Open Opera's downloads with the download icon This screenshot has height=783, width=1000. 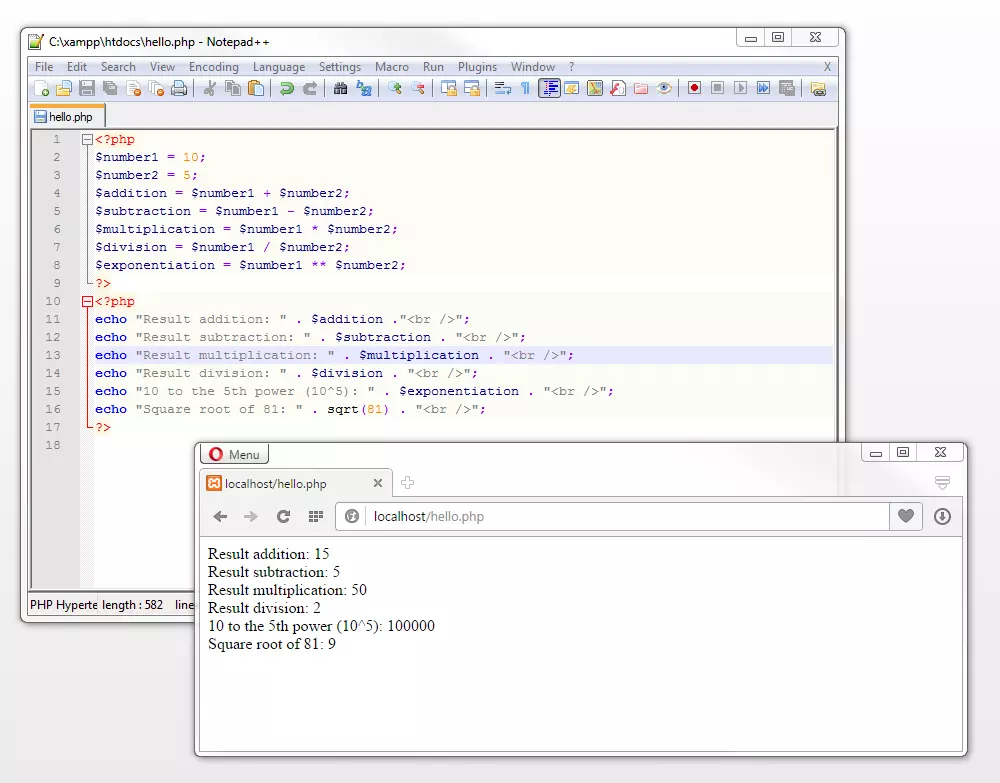point(941,517)
